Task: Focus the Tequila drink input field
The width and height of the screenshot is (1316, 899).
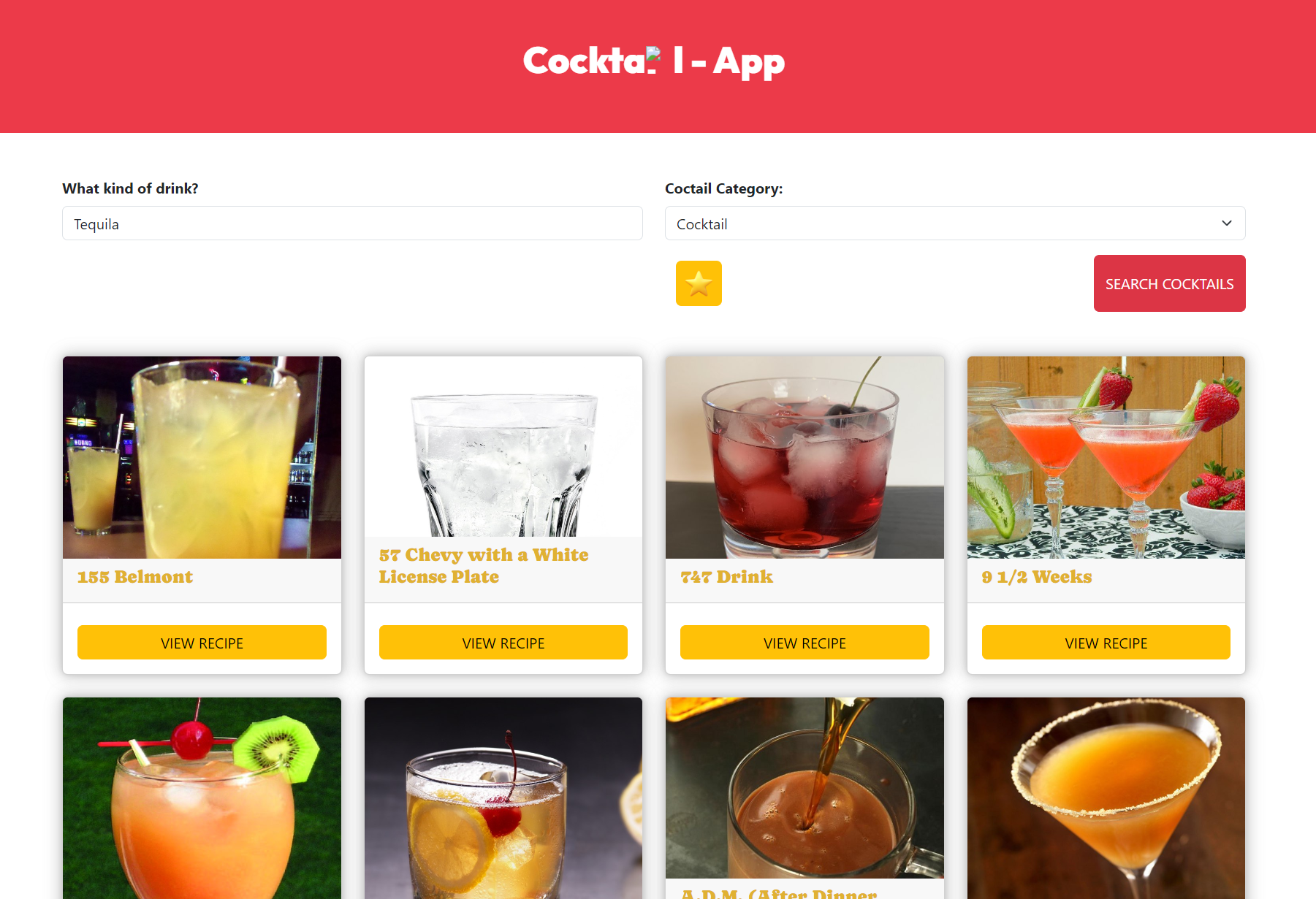Action: 352,223
